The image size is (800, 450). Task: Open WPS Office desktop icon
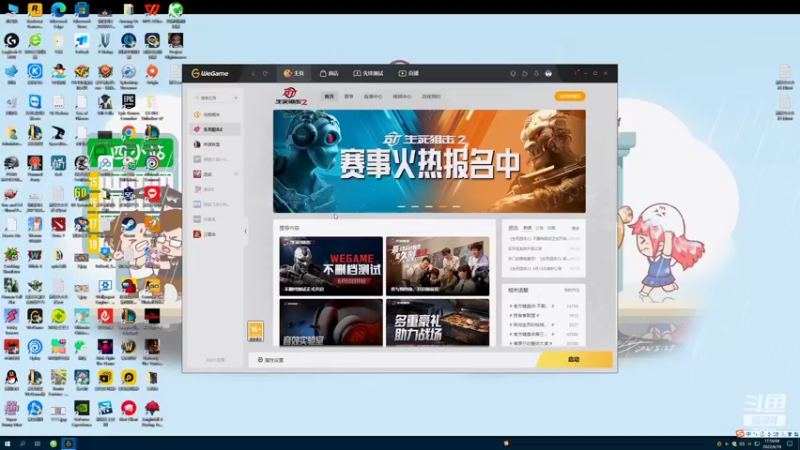point(152,14)
